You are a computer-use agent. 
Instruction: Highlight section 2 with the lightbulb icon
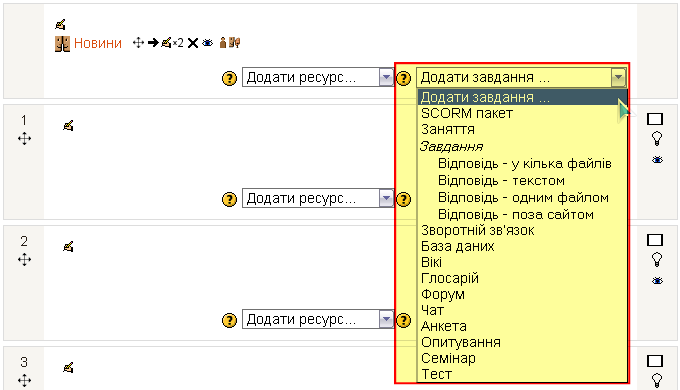657,260
